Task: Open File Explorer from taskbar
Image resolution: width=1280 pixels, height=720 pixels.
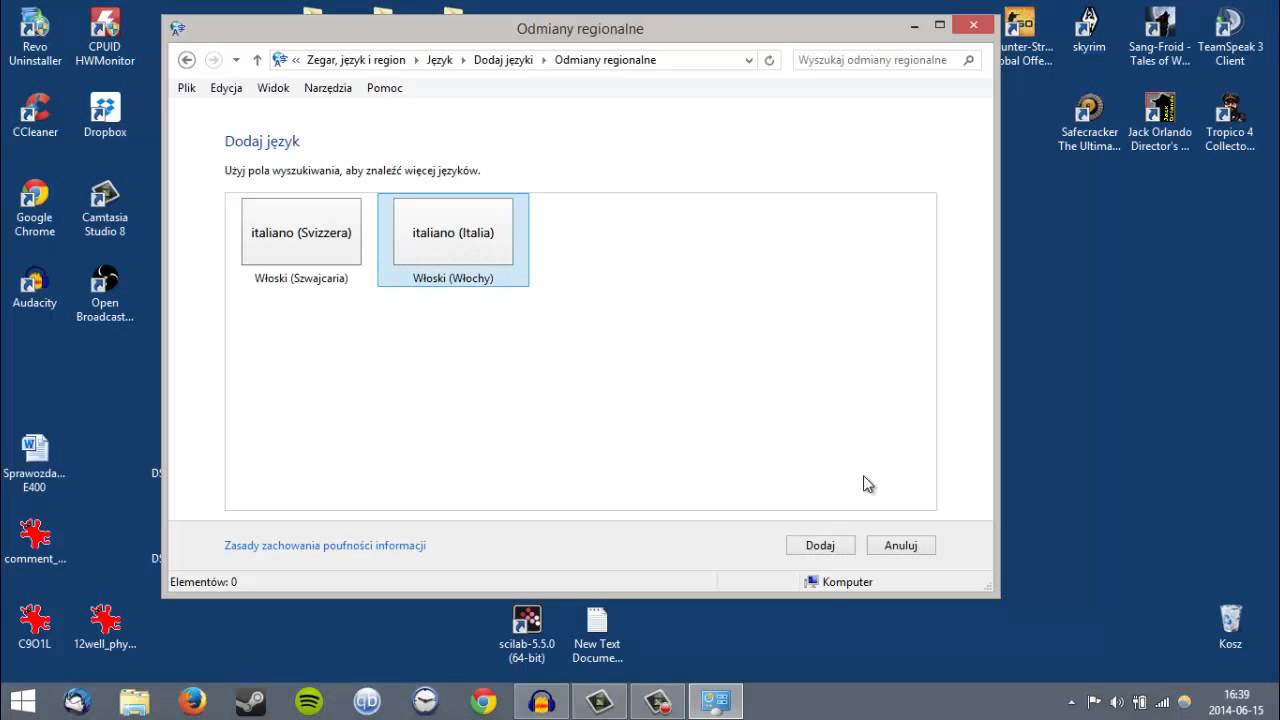Action: (134, 701)
